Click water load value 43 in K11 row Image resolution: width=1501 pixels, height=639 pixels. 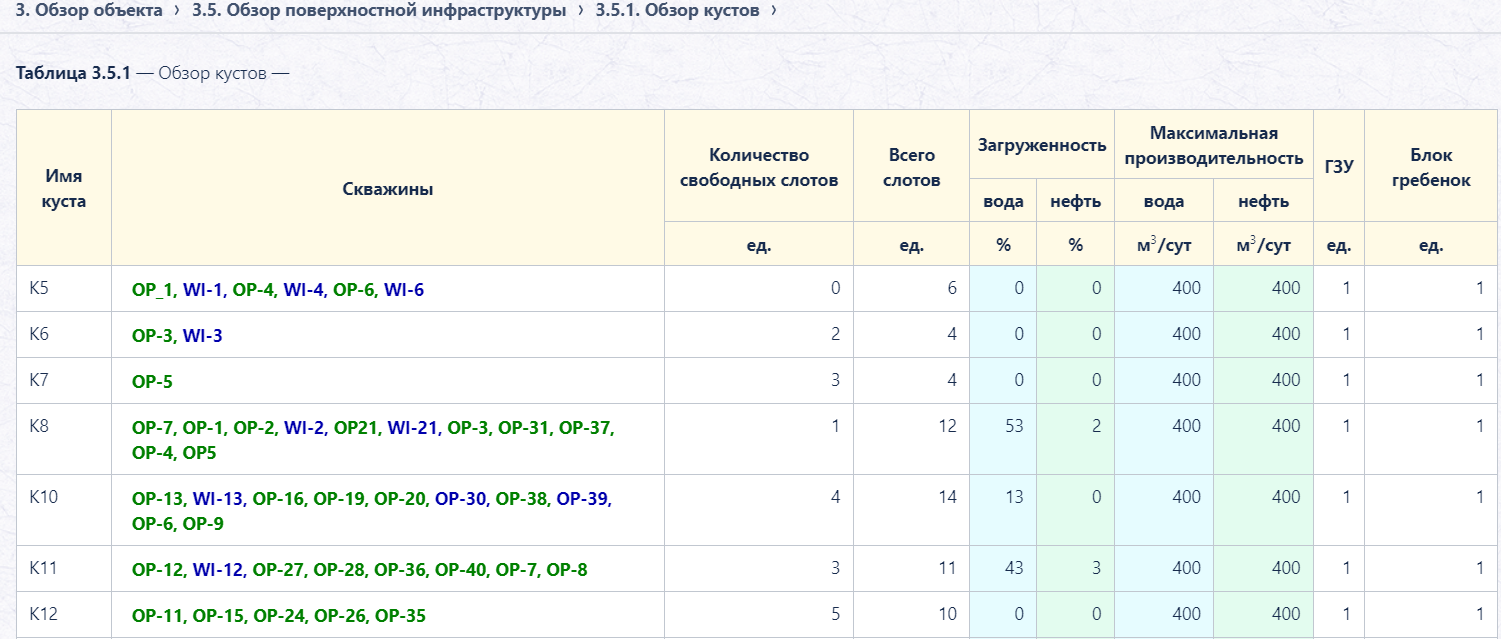[x=1013, y=569]
